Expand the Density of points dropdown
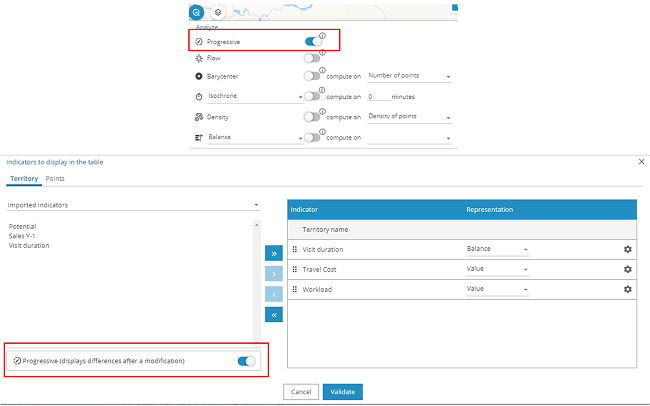 point(410,117)
